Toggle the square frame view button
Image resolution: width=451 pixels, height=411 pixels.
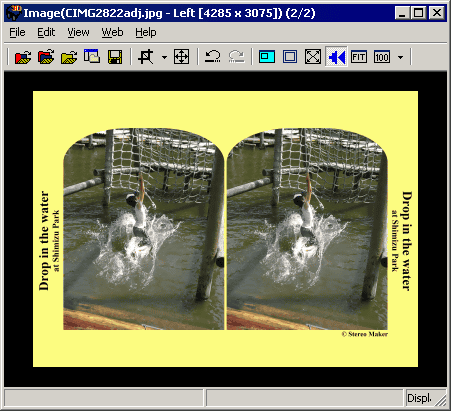(x=290, y=57)
